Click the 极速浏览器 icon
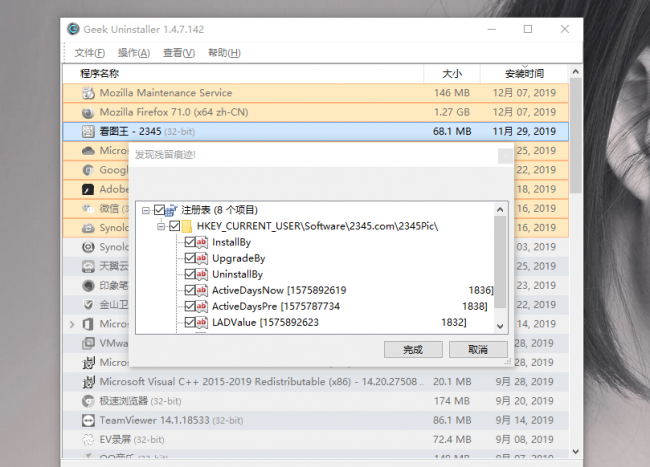 88,401
